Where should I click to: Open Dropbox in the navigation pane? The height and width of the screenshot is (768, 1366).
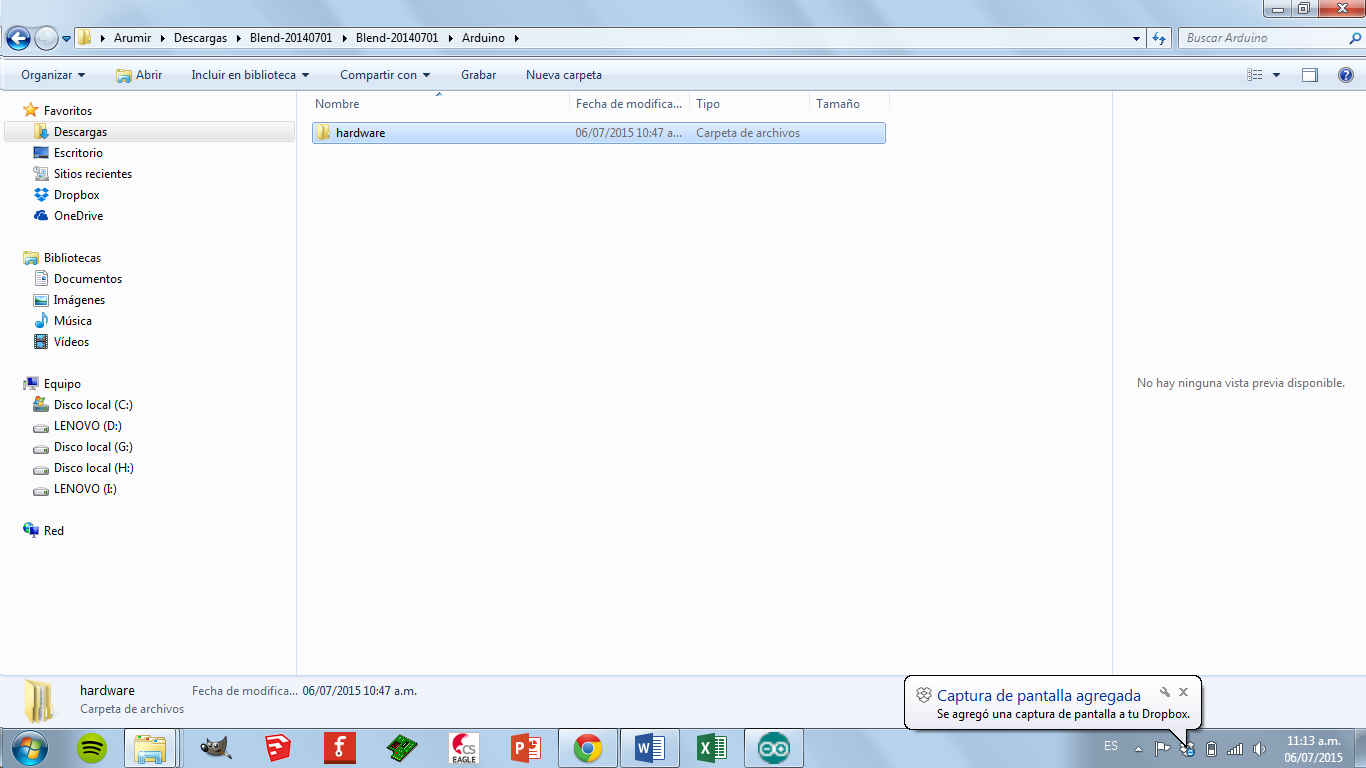[x=77, y=195]
